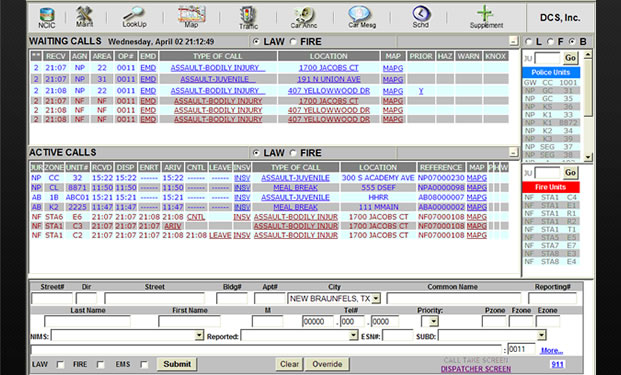Select LAW radio in Waiting Calls
This screenshot has height=375, width=621.
click(256, 42)
